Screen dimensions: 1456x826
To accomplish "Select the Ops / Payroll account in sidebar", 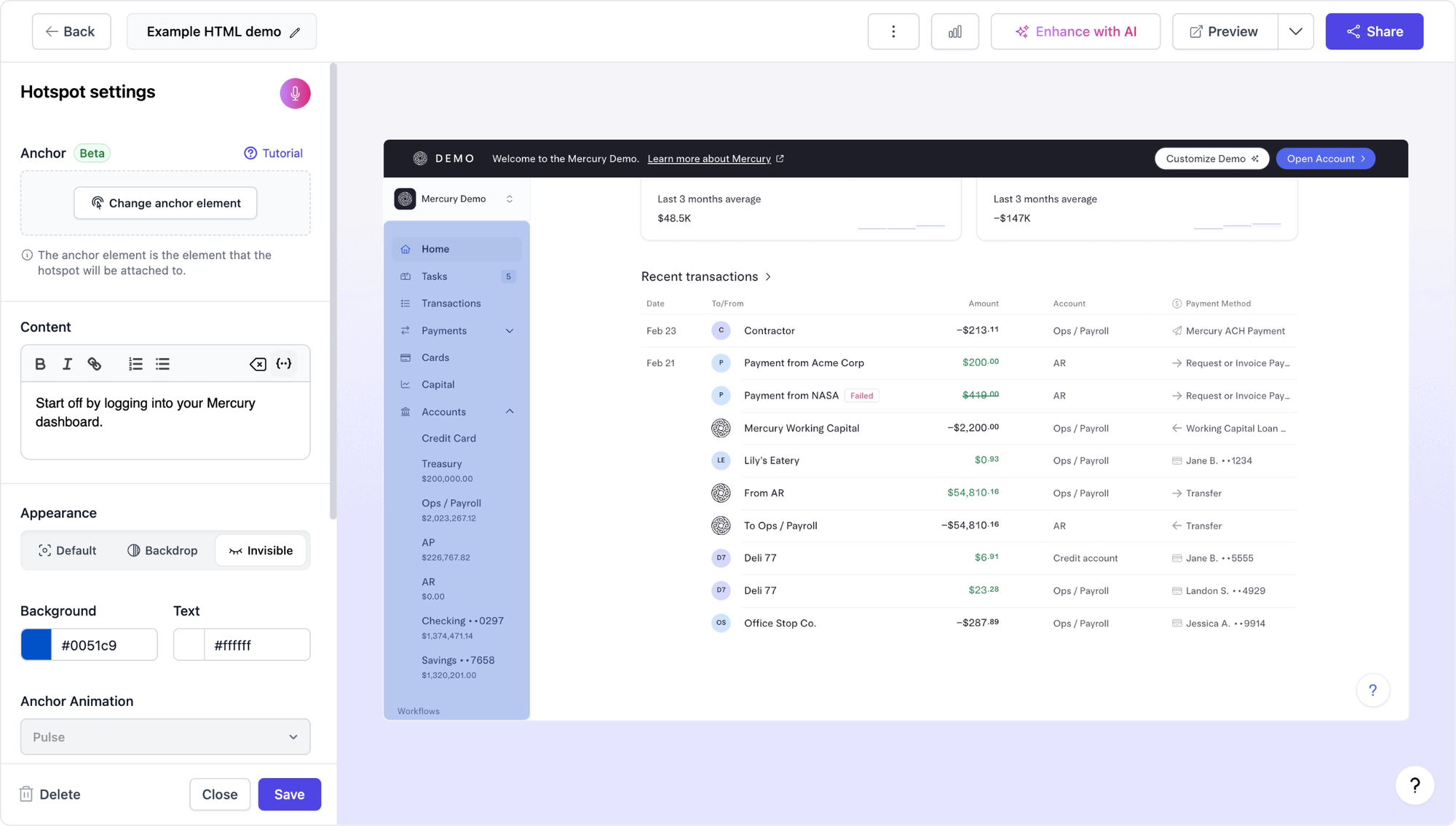I will 451,510.
